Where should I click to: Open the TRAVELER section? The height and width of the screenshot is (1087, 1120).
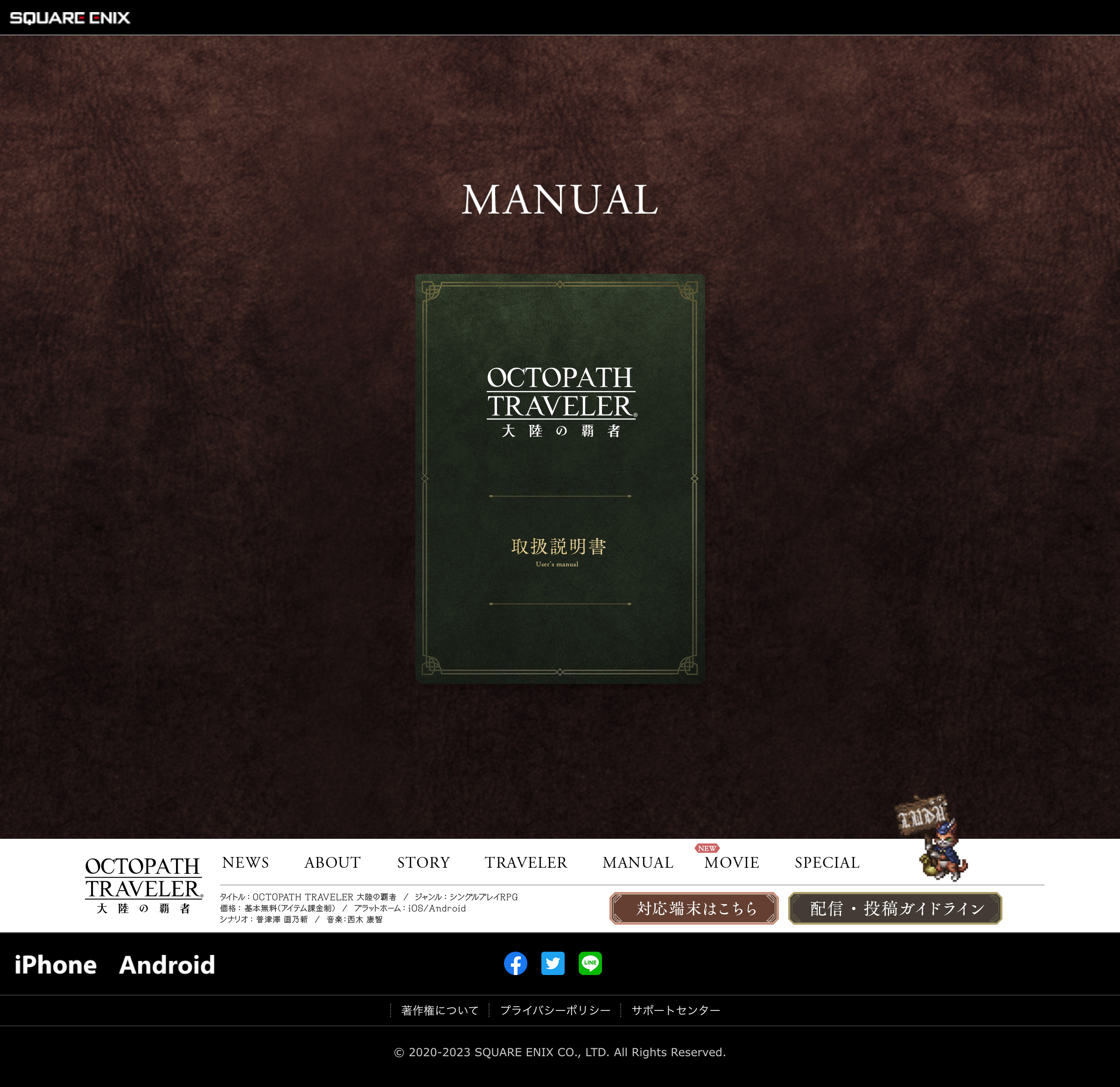[x=526, y=863]
